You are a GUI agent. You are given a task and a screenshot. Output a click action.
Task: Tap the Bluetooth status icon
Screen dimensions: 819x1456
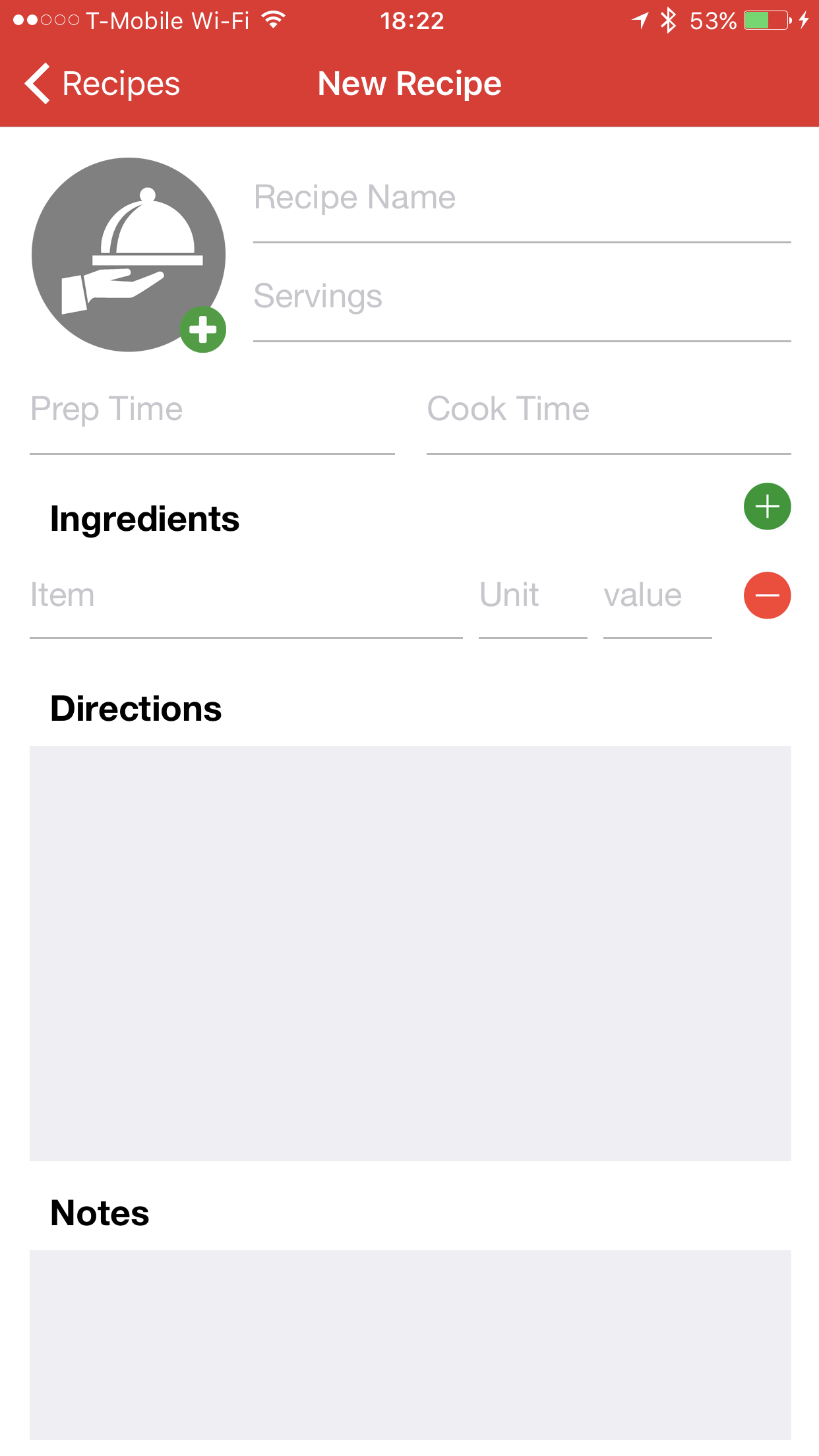pos(669,20)
